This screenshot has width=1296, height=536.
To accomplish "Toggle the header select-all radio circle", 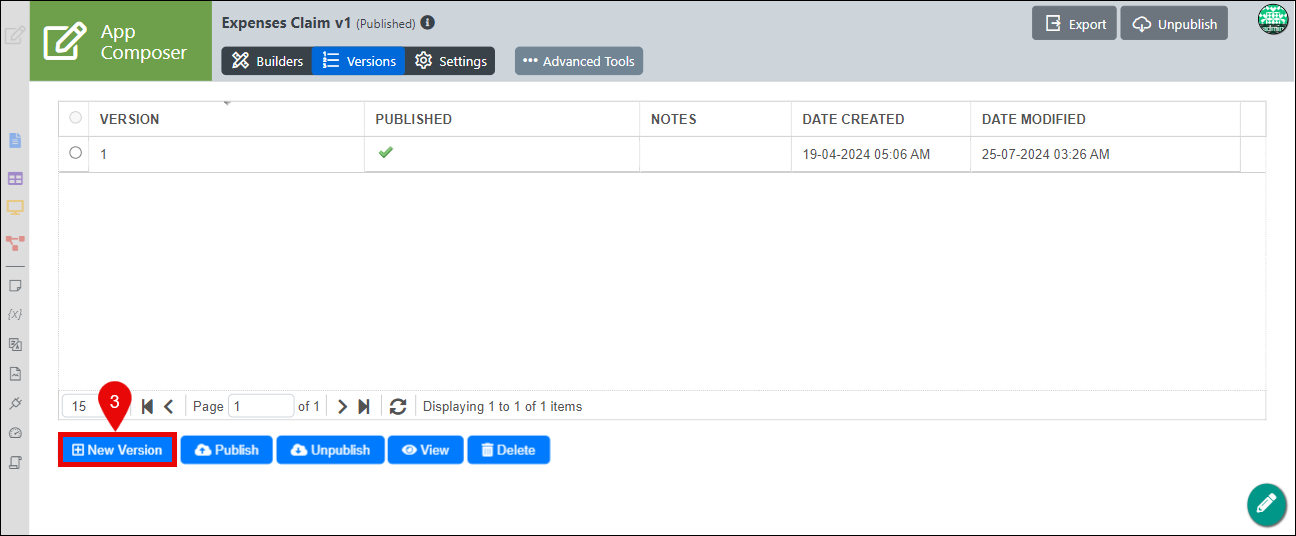I will coord(75,118).
